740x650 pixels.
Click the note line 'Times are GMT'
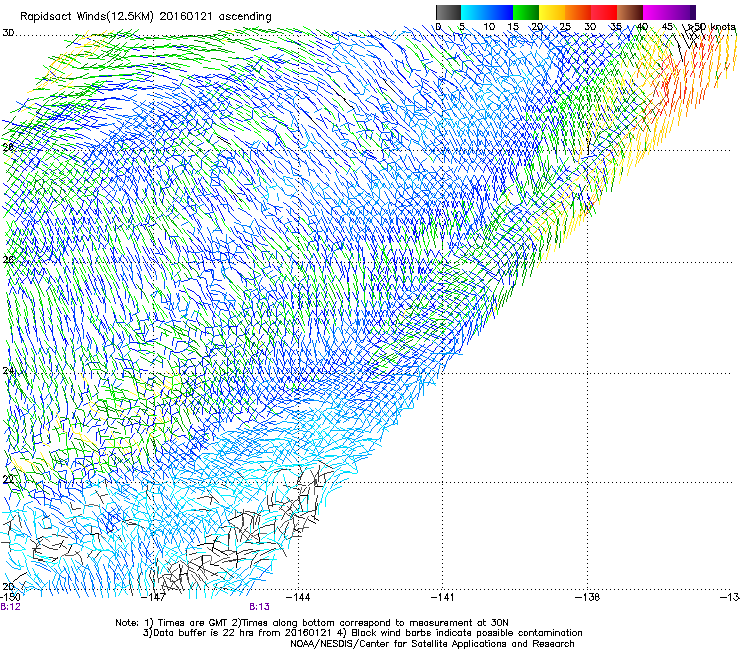point(194,623)
